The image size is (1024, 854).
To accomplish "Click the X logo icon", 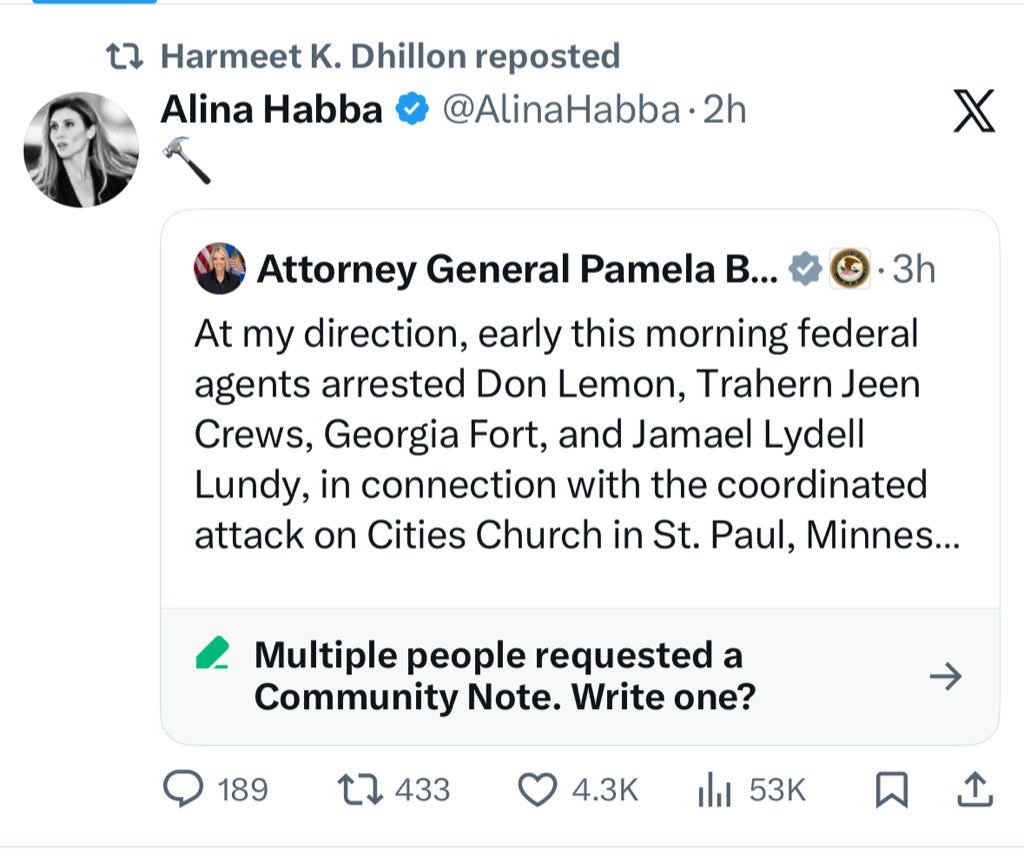I will pos(972,112).
